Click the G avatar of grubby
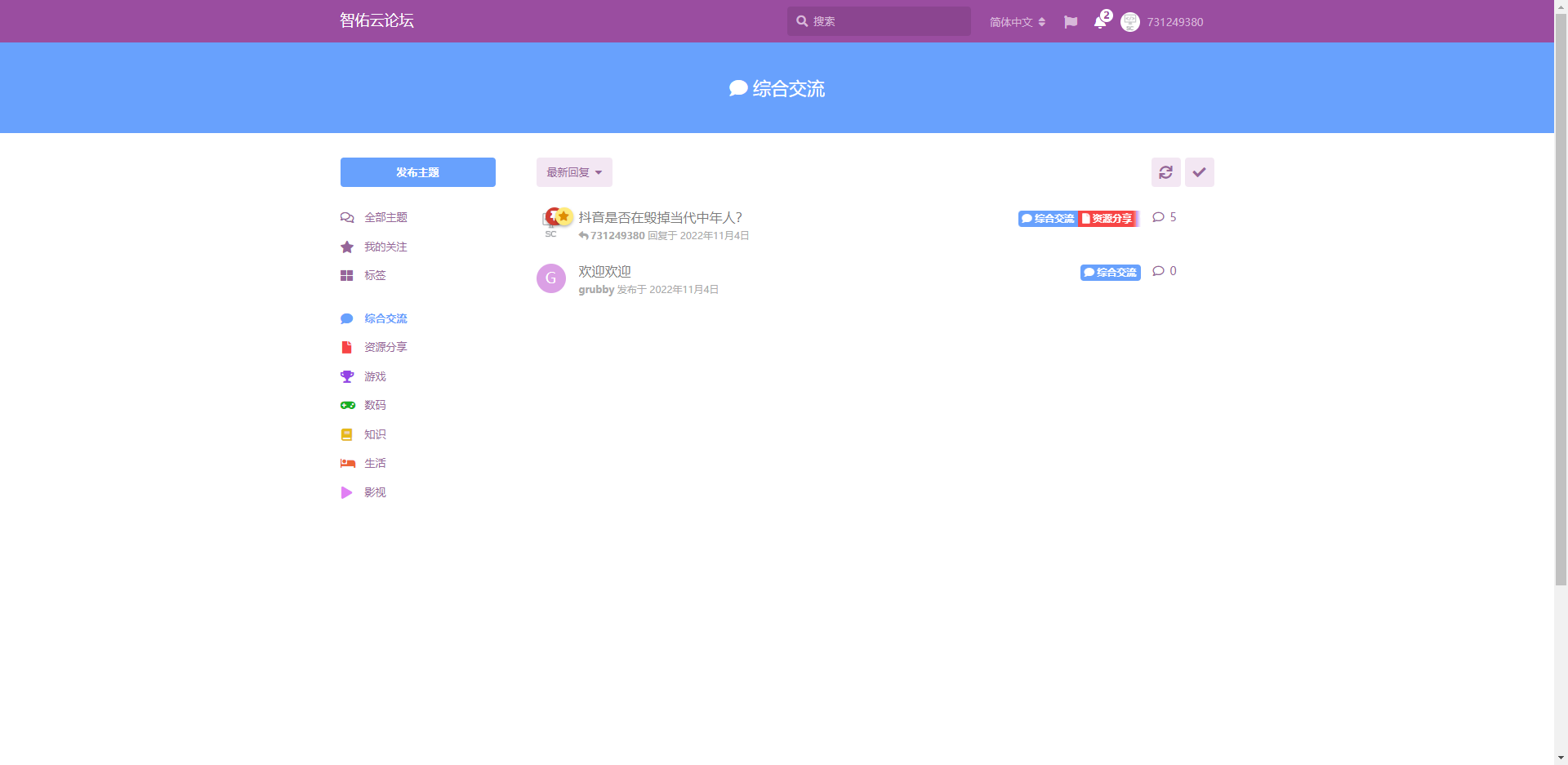Screen dimensions: 1568x765 550,278
